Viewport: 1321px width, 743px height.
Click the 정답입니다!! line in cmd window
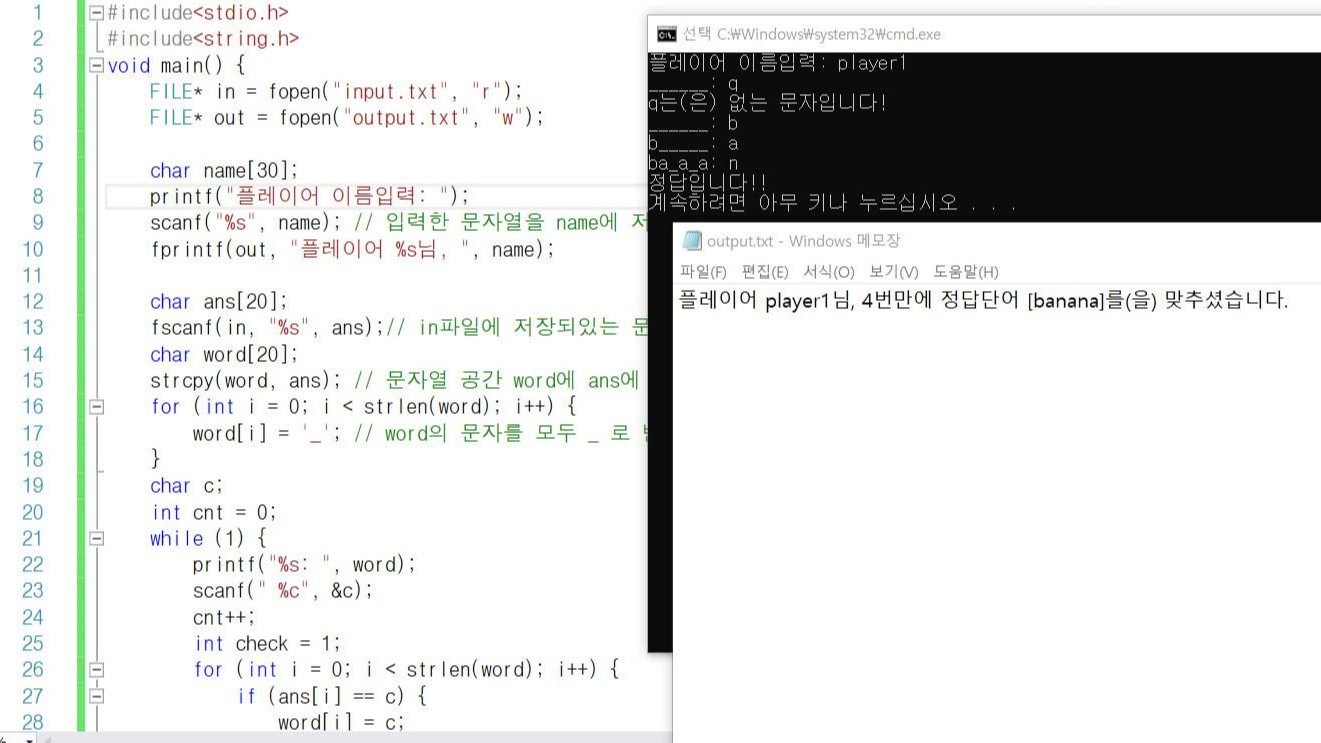708,182
